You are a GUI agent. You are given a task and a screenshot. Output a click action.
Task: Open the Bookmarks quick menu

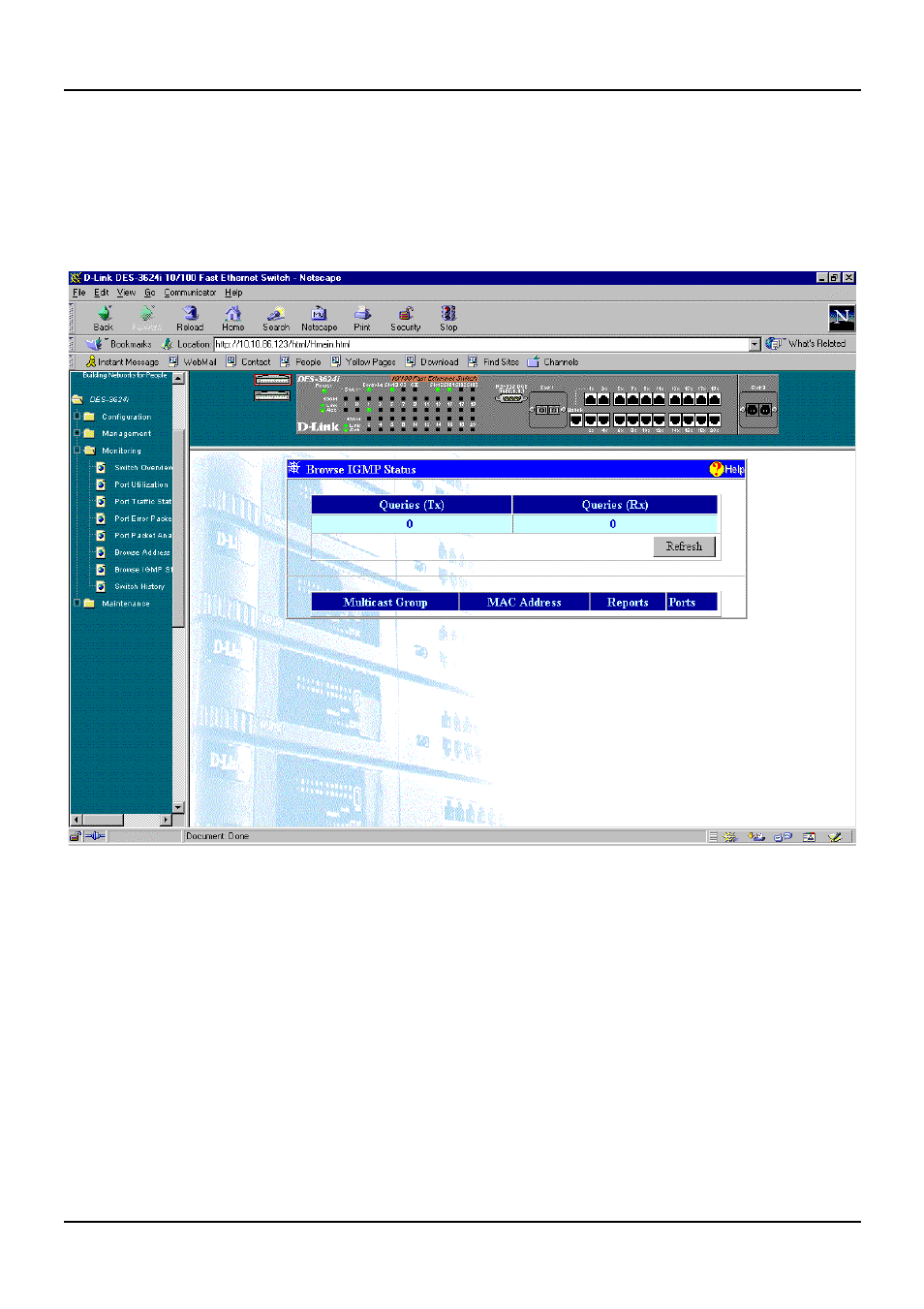(121, 344)
